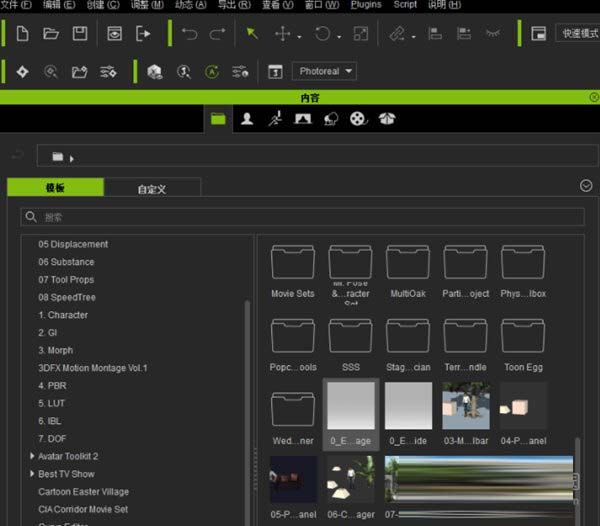Expand the Best TV Show tree node
600x526 pixels.
coord(33,474)
